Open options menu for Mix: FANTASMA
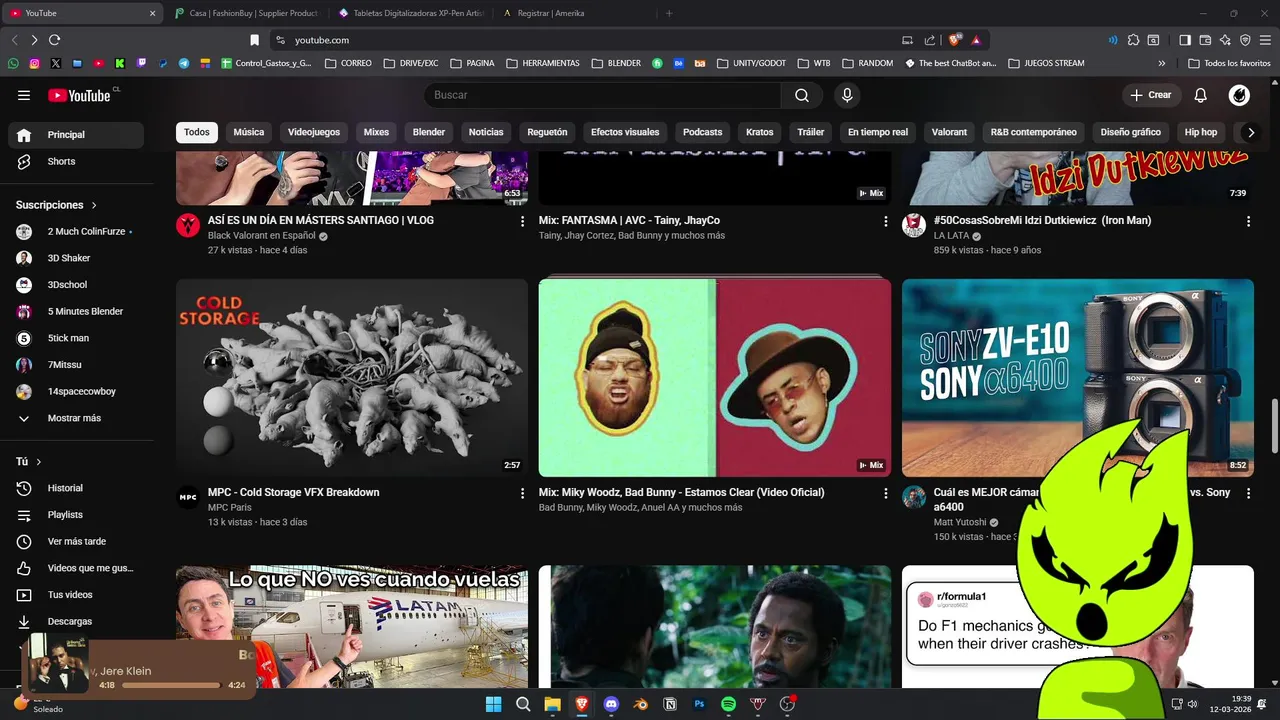Image resolution: width=1280 pixels, height=720 pixels. point(885,221)
